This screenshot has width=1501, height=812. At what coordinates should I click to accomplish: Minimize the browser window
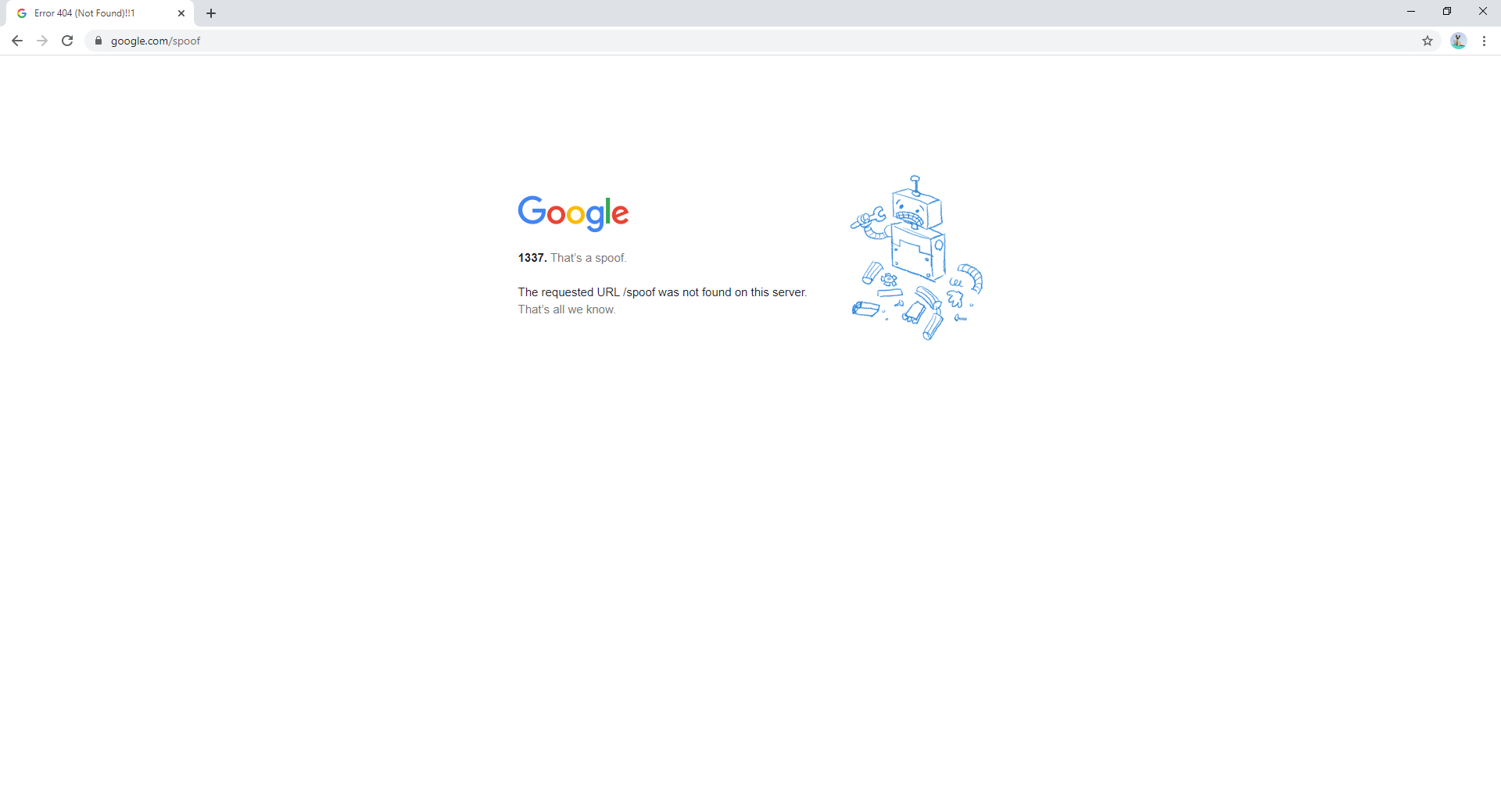tap(1411, 11)
